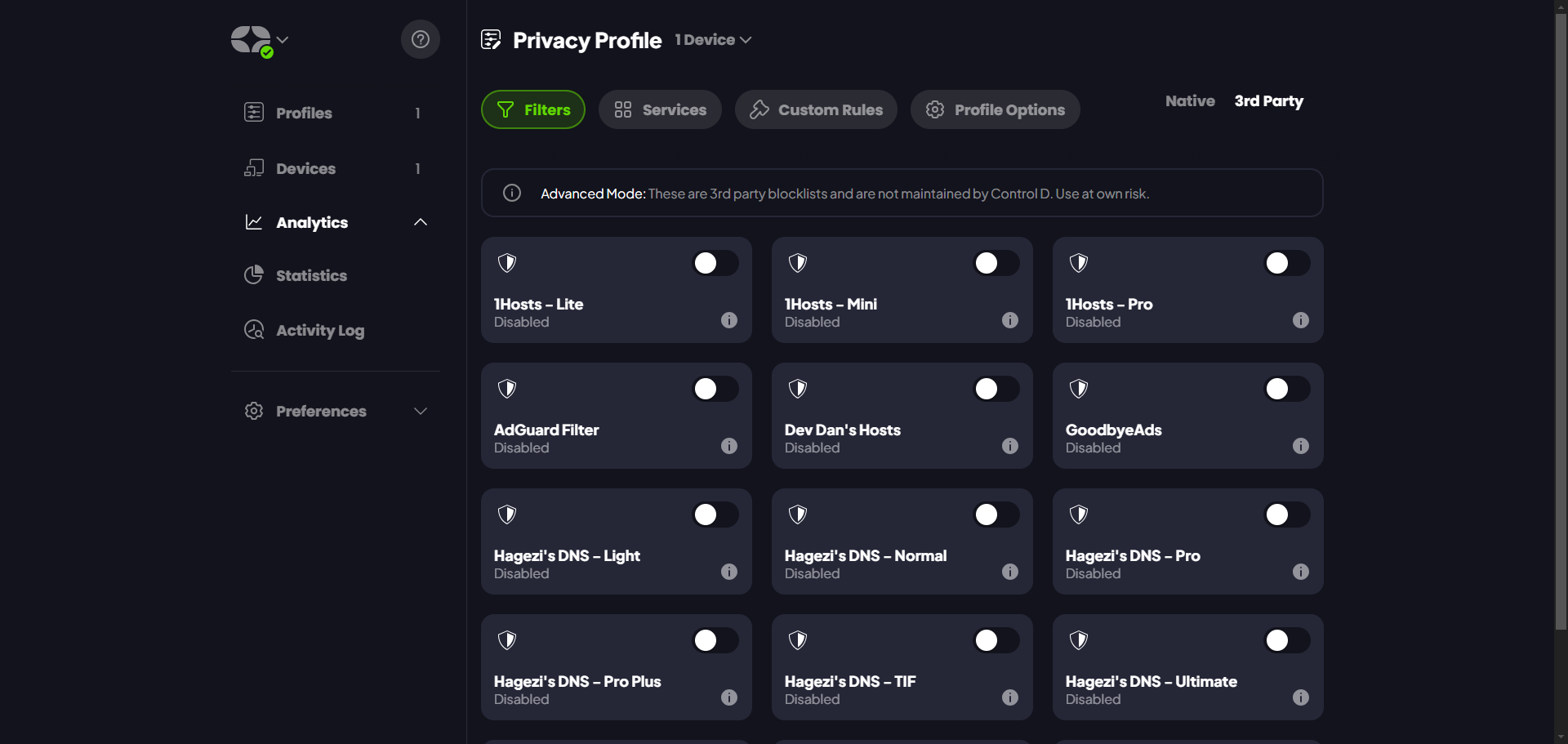Switch to the Native filters tab
Viewport: 1568px width, 744px height.
(1189, 101)
